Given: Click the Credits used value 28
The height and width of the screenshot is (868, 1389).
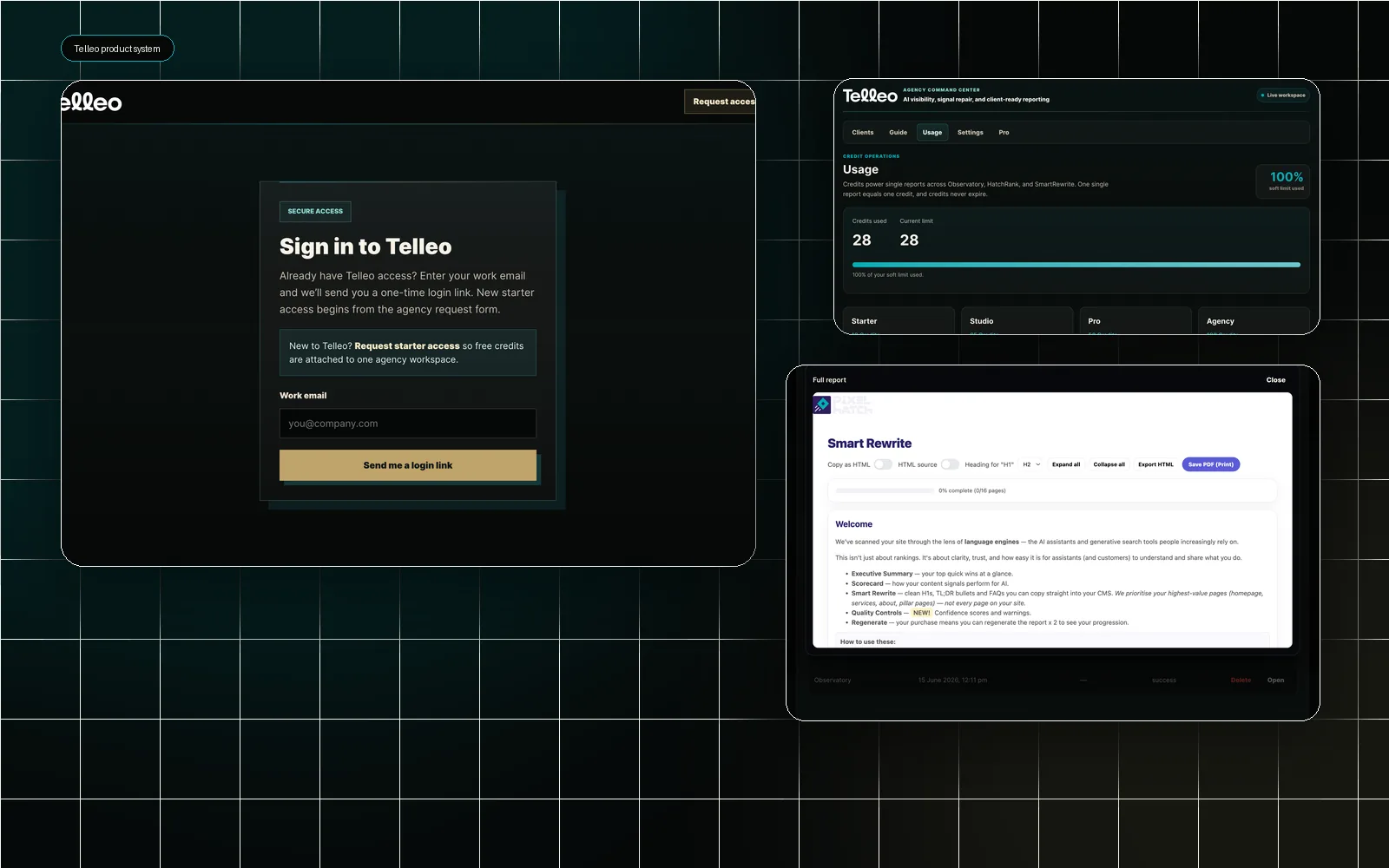Looking at the screenshot, I should click(861, 240).
